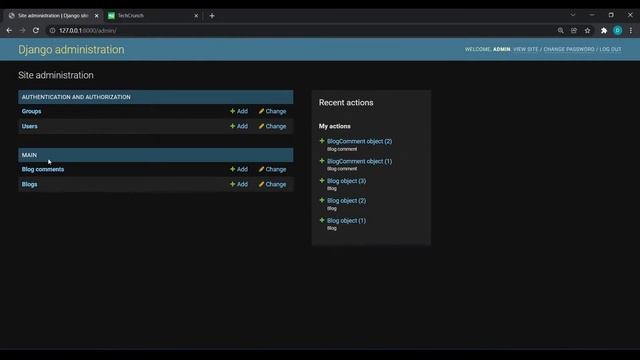This screenshot has width=640, height=360.
Task: Log out of the admin
Action: (610, 49)
